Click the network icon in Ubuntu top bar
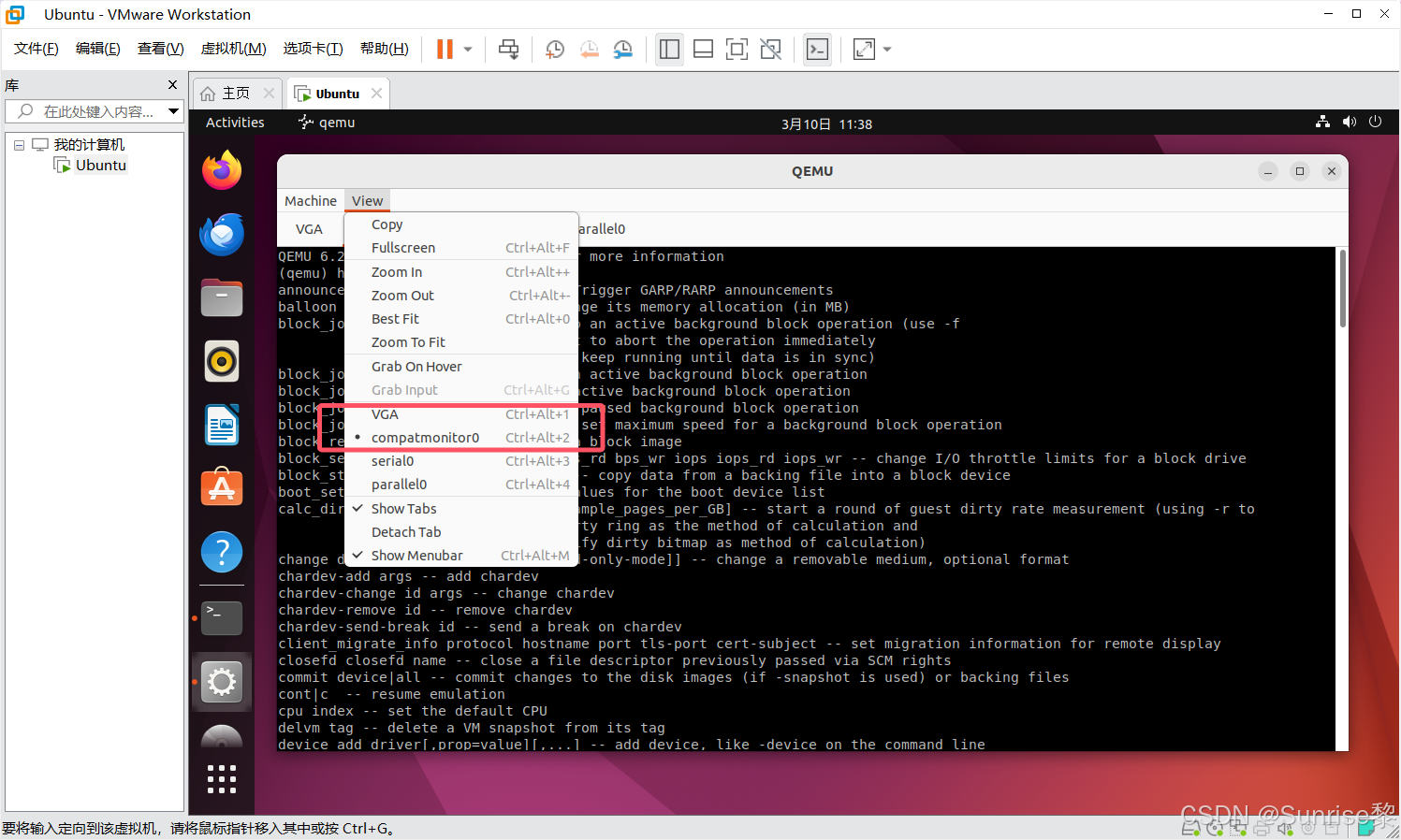Image resolution: width=1401 pixels, height=840 pixels. 1322,122
